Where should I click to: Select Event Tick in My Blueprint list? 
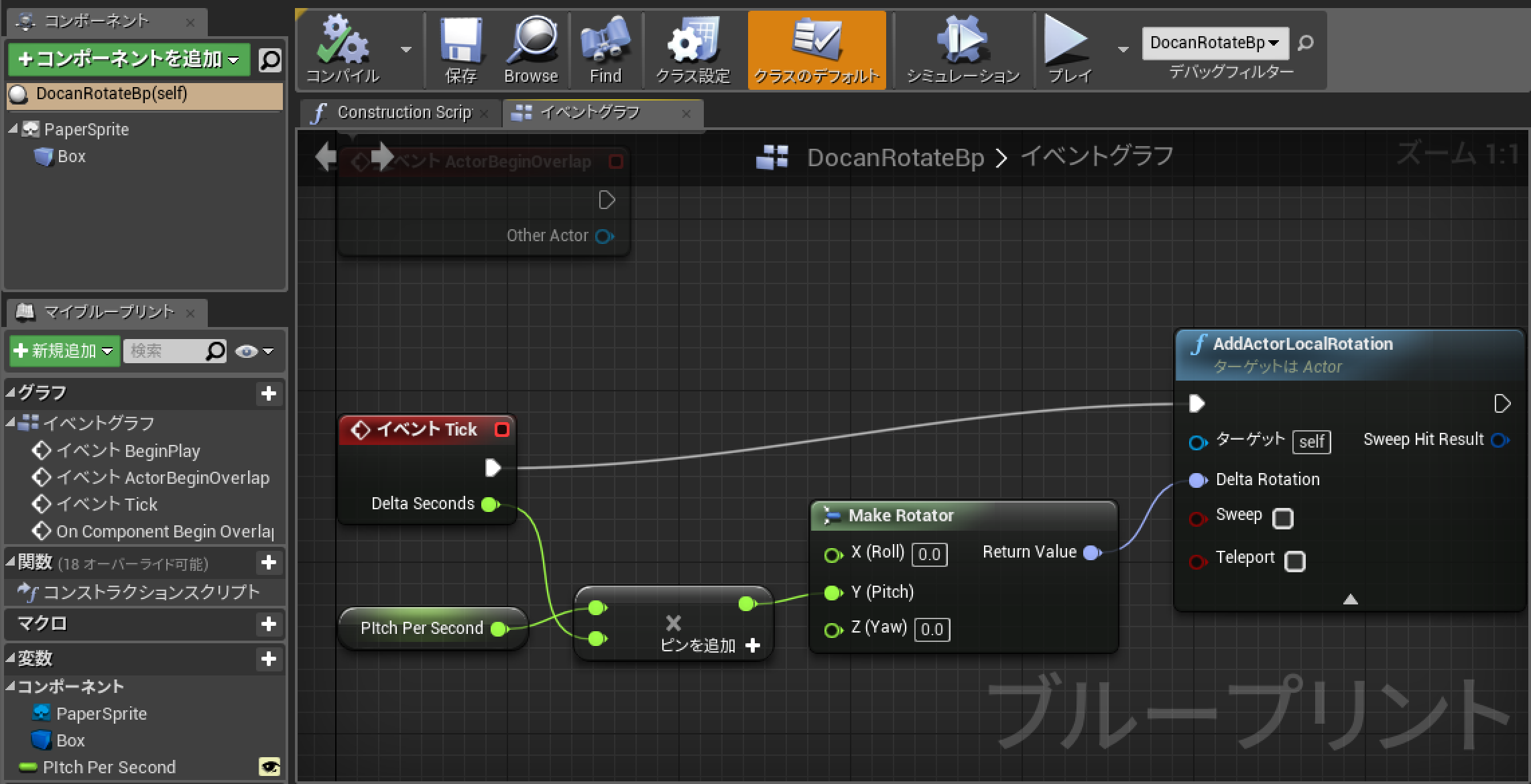pyautogui.click(x=95, y=504)
